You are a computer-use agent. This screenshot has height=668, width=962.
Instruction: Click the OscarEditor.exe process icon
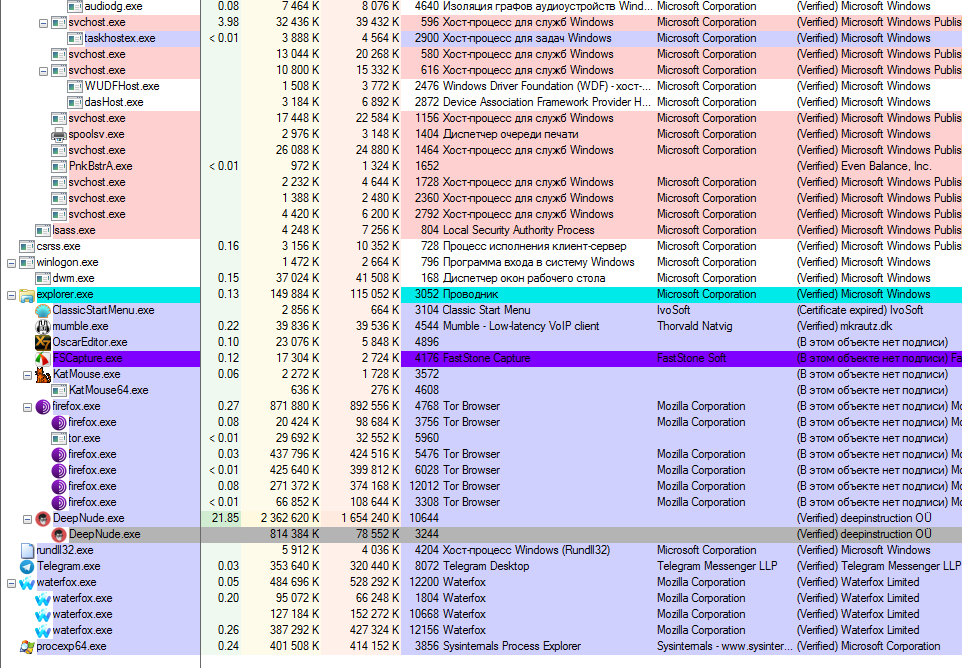[x=43, y=342]
